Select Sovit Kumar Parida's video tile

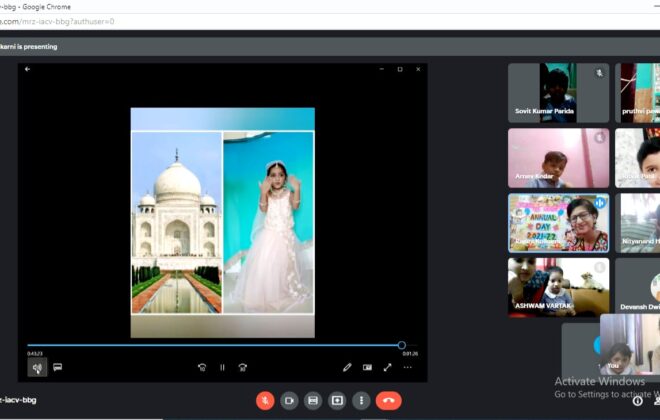(558, 93)
